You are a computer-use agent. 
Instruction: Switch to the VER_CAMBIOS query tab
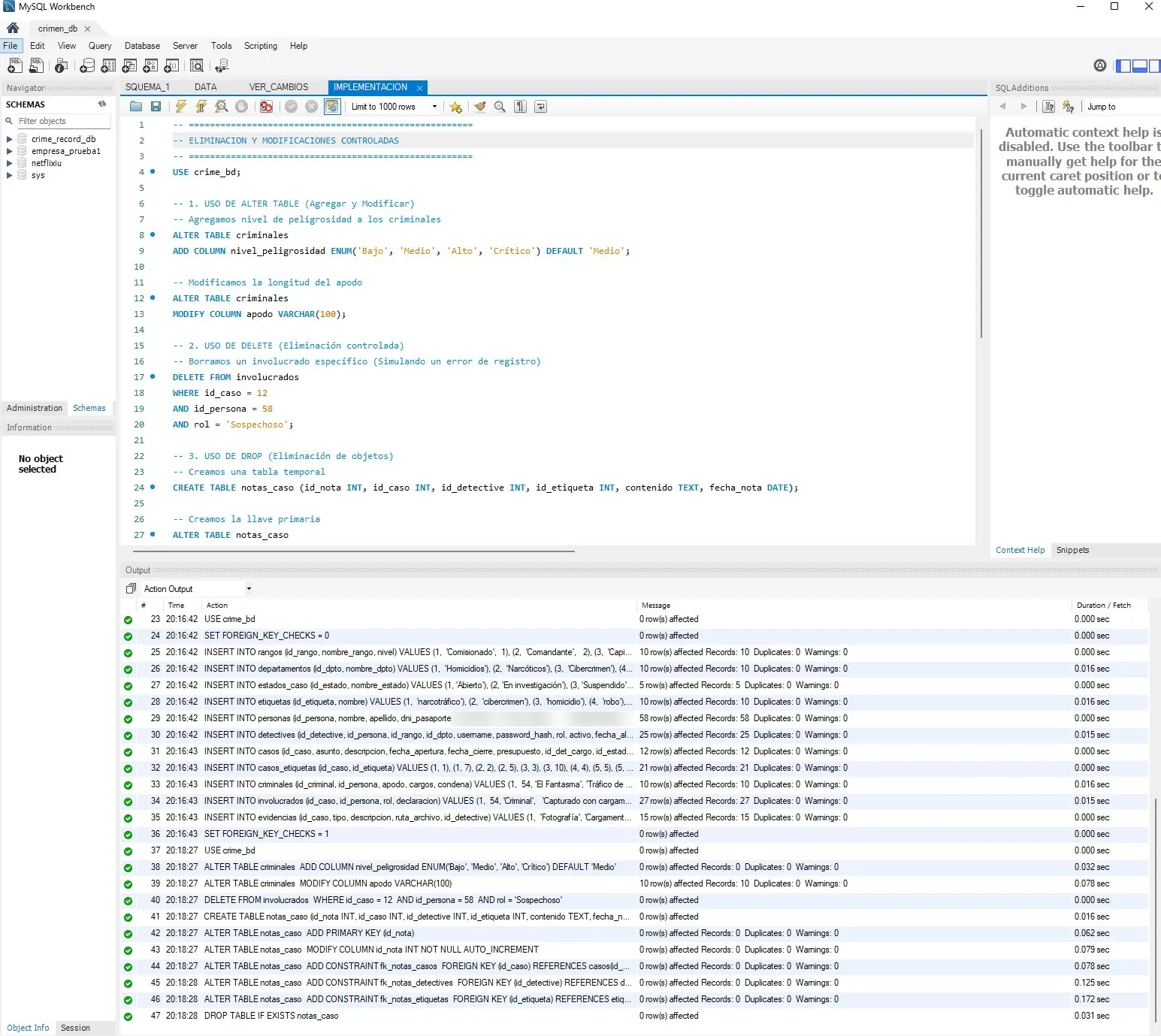[x=279, y=87]
